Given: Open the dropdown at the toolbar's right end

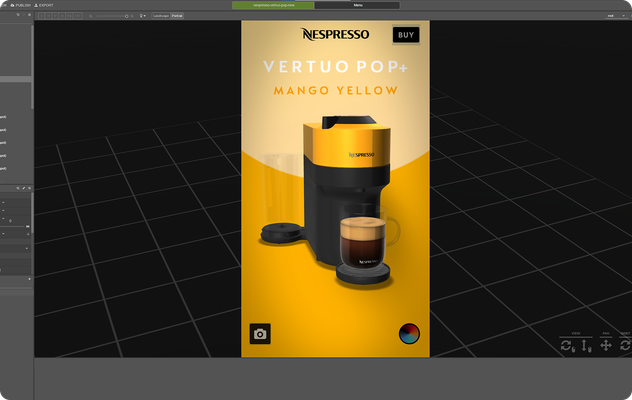Looking at the screenshot, I should tap(616, 16).
